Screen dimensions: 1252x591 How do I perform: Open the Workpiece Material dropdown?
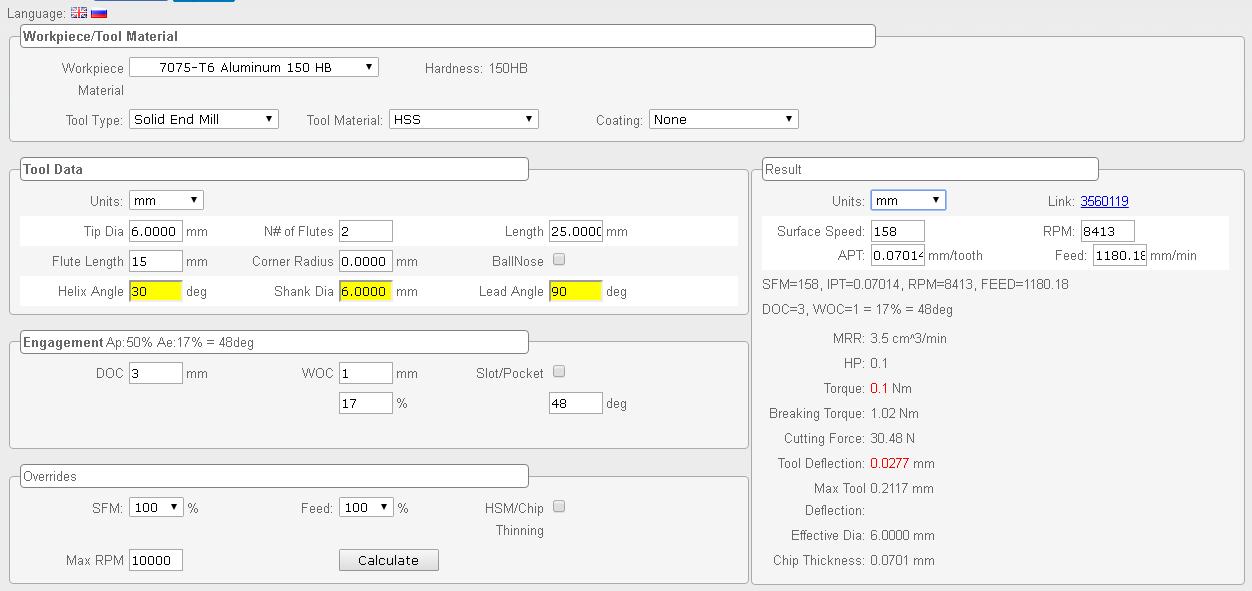click(253, 67)
